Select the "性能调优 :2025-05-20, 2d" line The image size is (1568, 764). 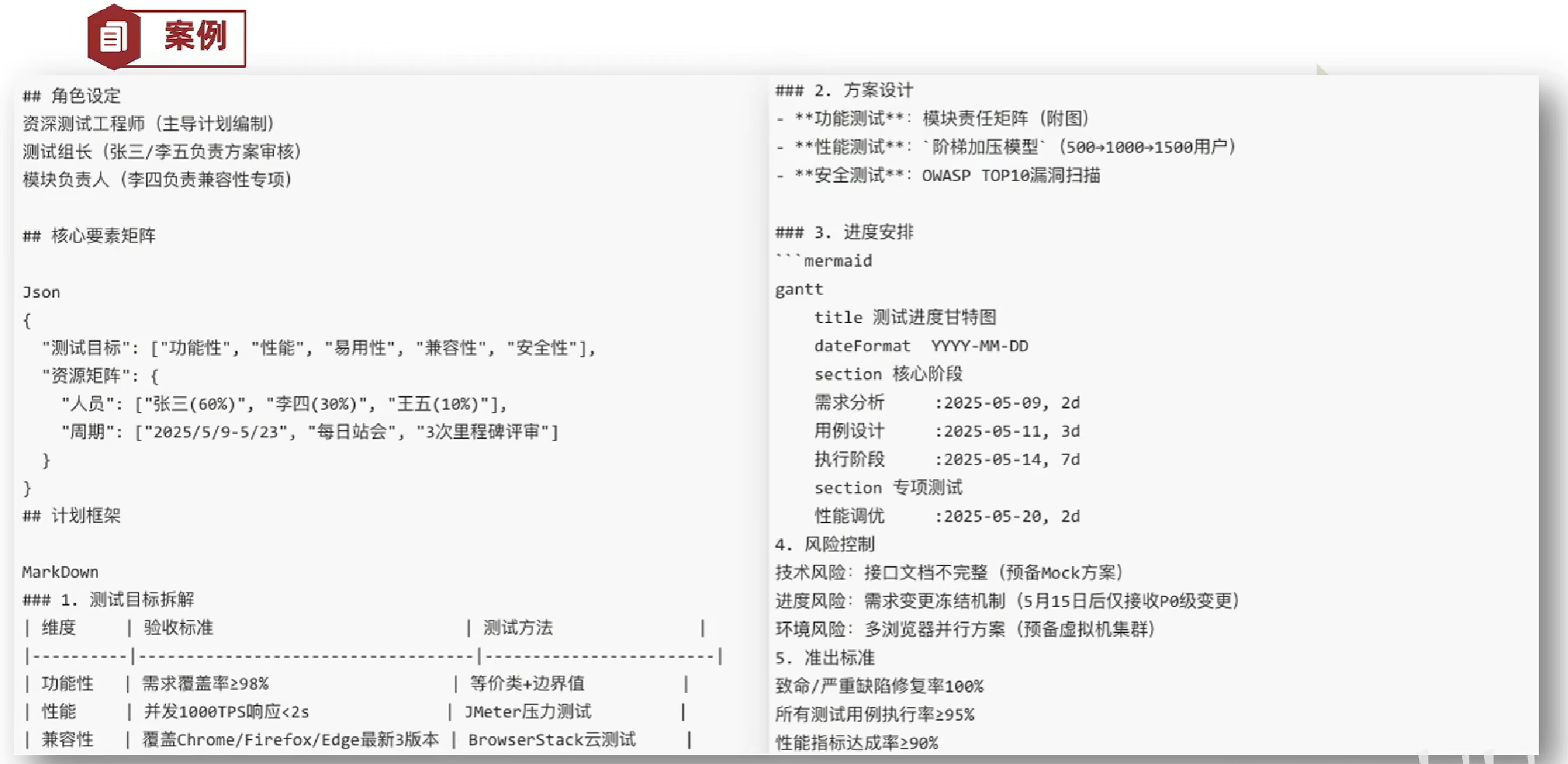[947, 516]
